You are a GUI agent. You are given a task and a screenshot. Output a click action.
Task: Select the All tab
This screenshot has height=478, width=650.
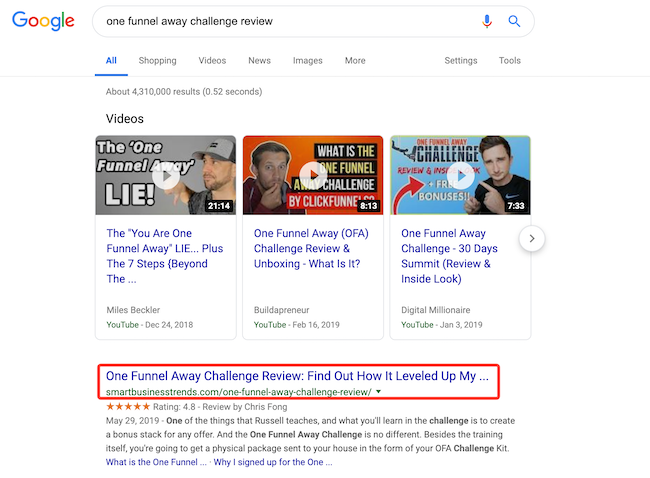[x=111, y=61]
